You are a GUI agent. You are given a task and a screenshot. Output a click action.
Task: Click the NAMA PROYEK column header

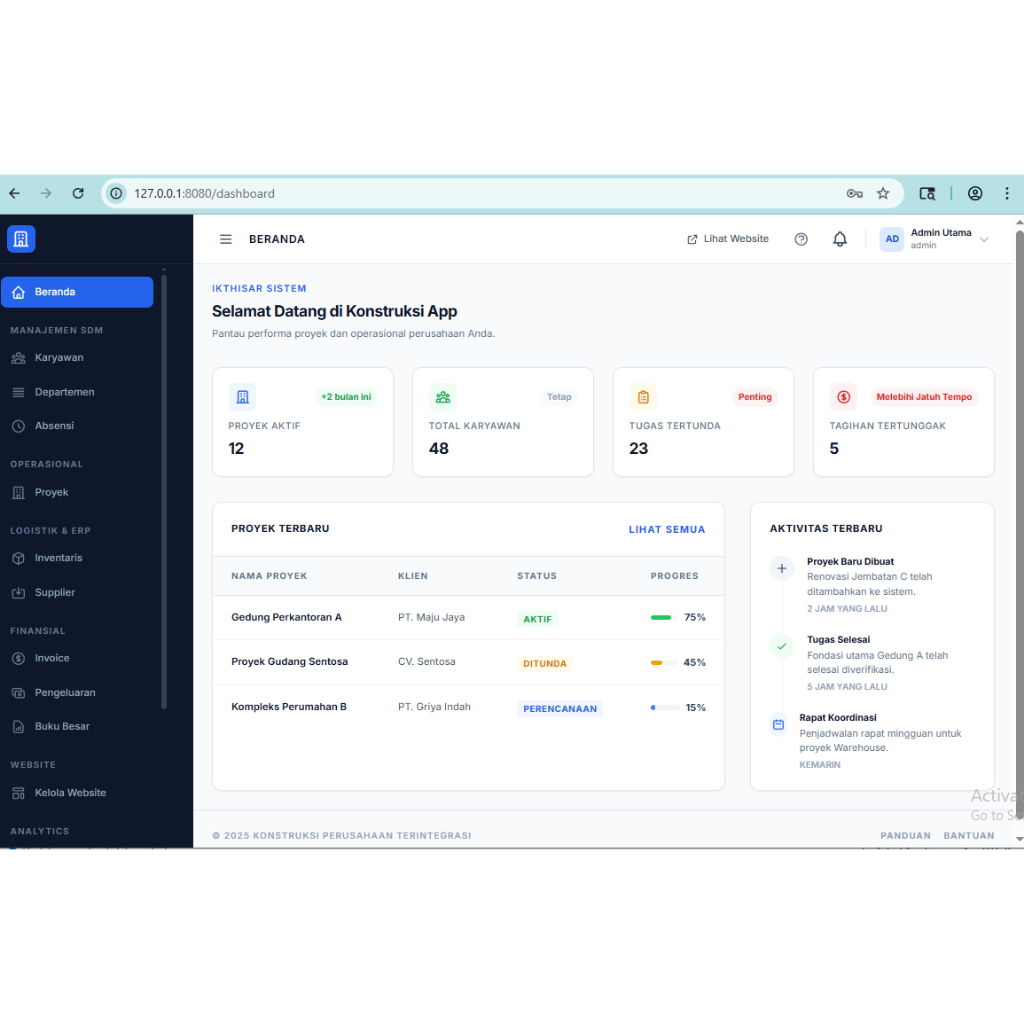click(x=269, y=576)
